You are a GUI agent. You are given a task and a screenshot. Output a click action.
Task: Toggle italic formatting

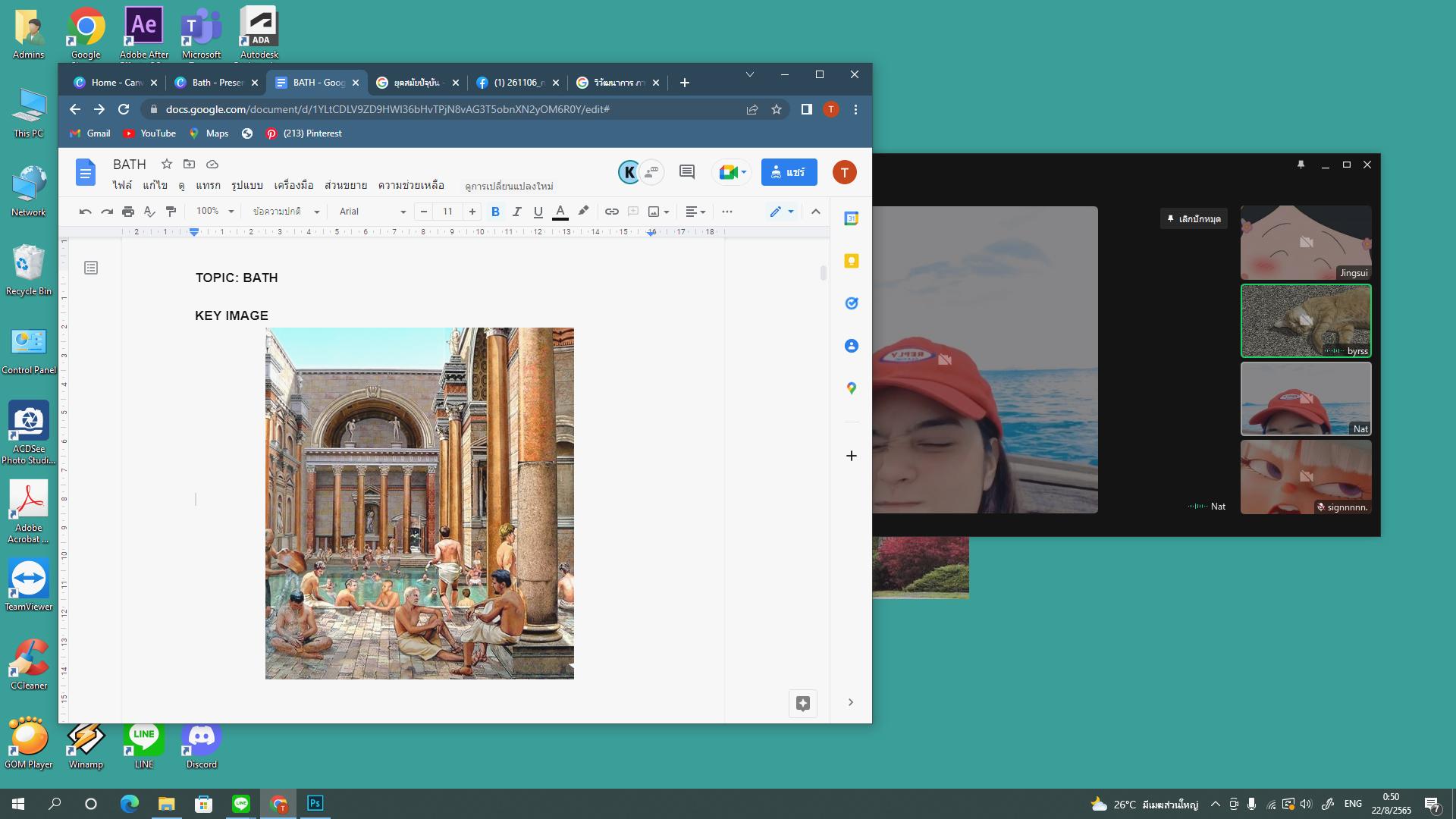pyautogui.click(x=516, y=212)
